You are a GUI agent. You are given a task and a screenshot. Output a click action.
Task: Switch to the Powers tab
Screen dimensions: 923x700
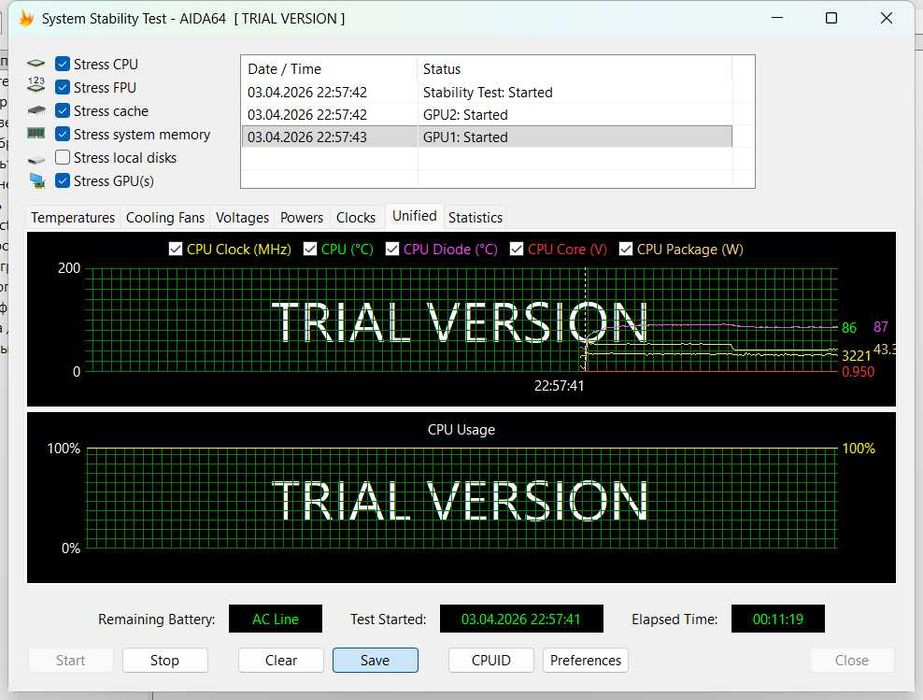pos(301,218)
